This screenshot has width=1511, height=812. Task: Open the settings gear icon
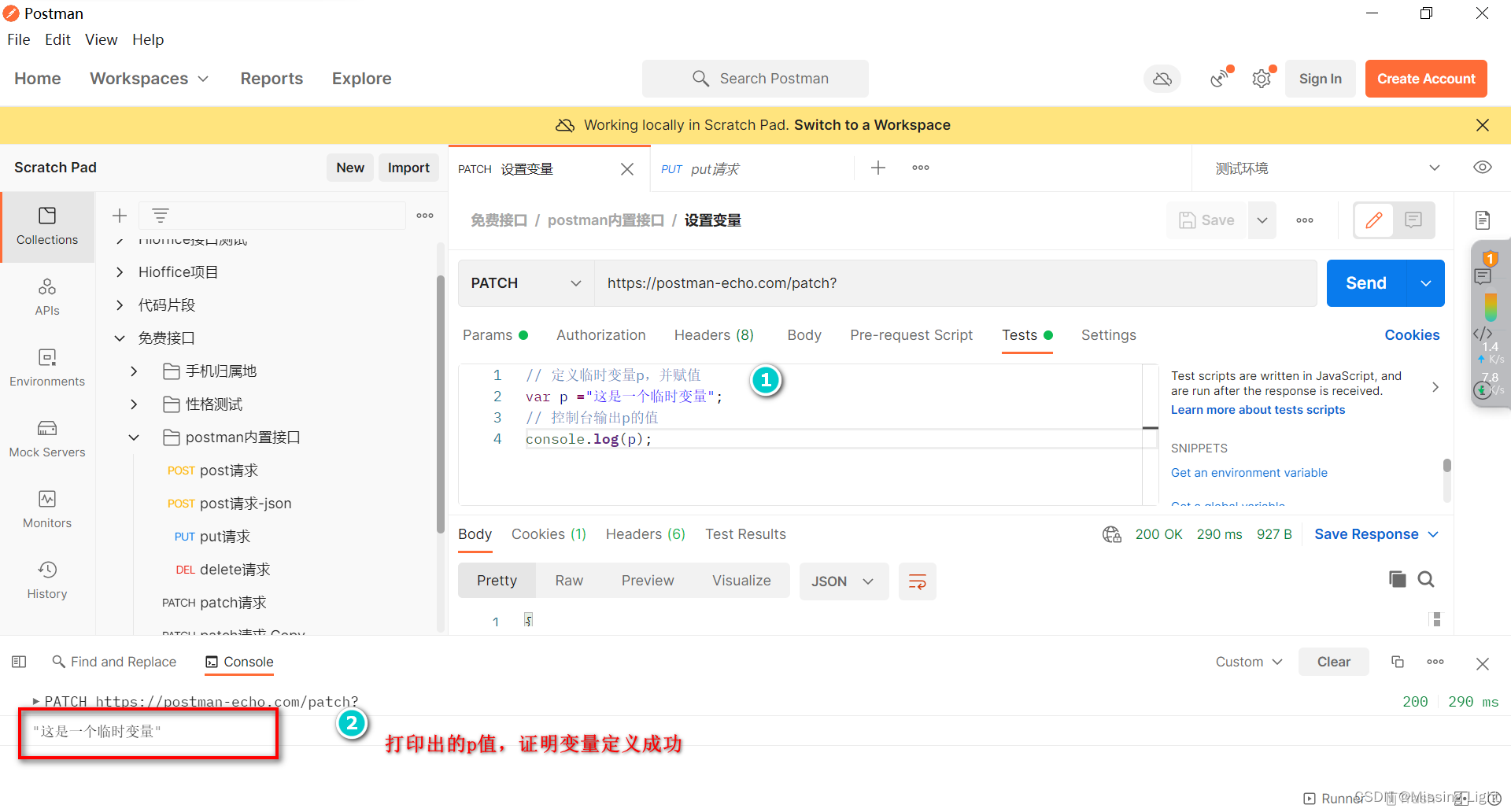(x=1262, y=78)
